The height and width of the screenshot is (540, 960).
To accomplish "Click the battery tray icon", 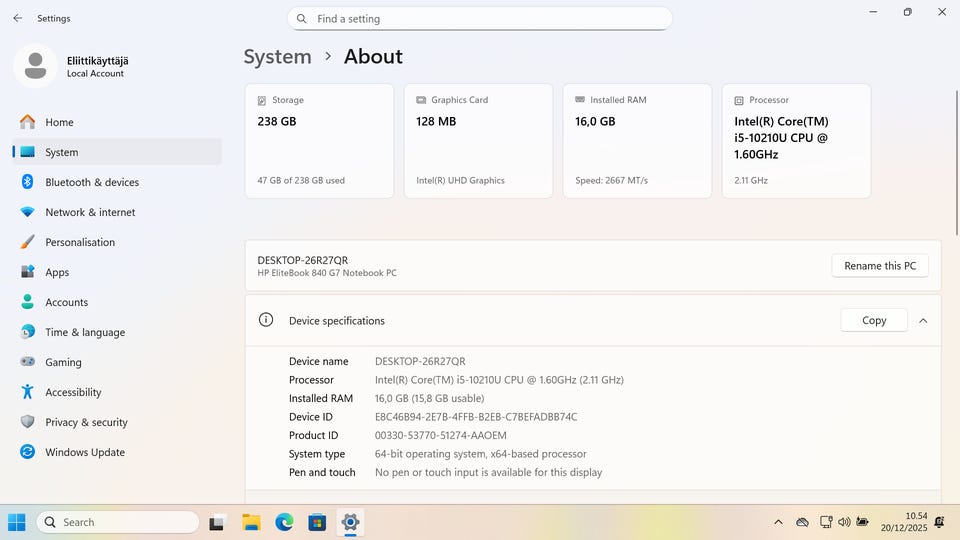I will pyautogui.click(x=863, y=522).
